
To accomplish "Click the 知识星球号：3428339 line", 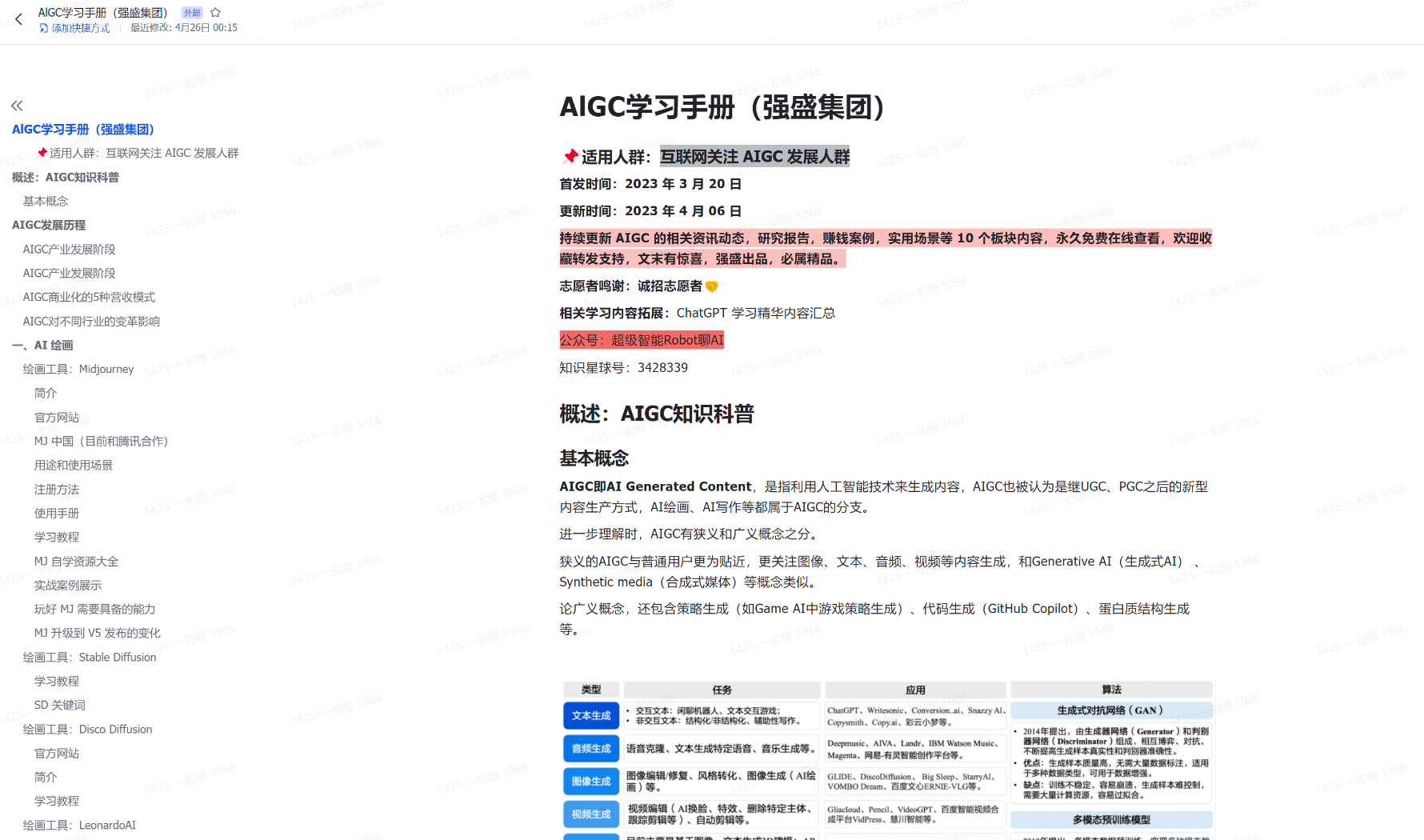I will [624, 368].
